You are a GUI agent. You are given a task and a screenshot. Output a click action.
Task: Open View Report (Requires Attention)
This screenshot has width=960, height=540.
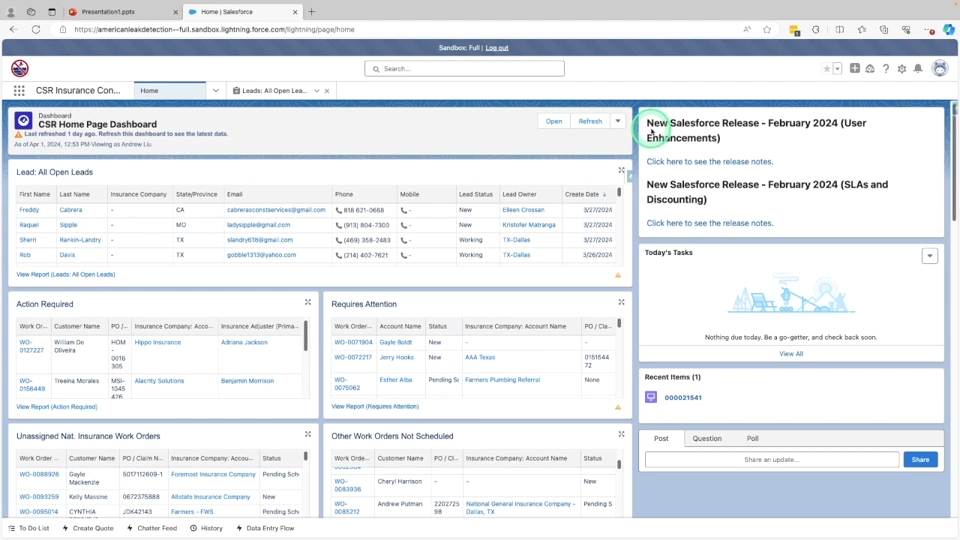tap(375, 407)
